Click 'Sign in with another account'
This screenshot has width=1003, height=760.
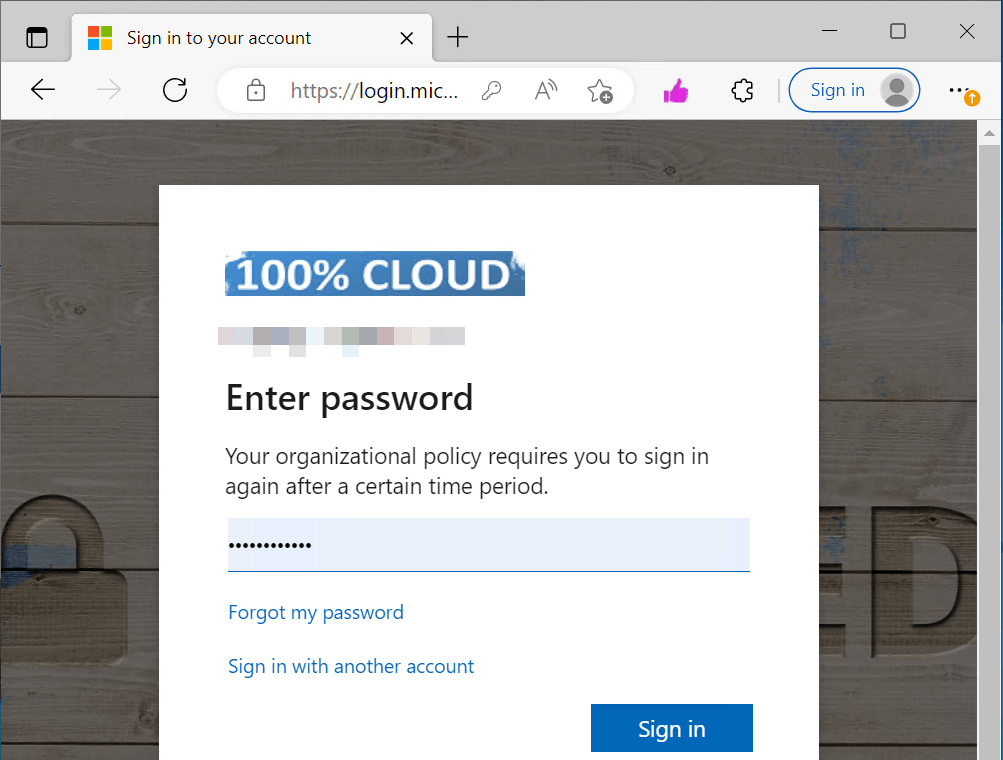pyautogui.click(x=351, y=666)
